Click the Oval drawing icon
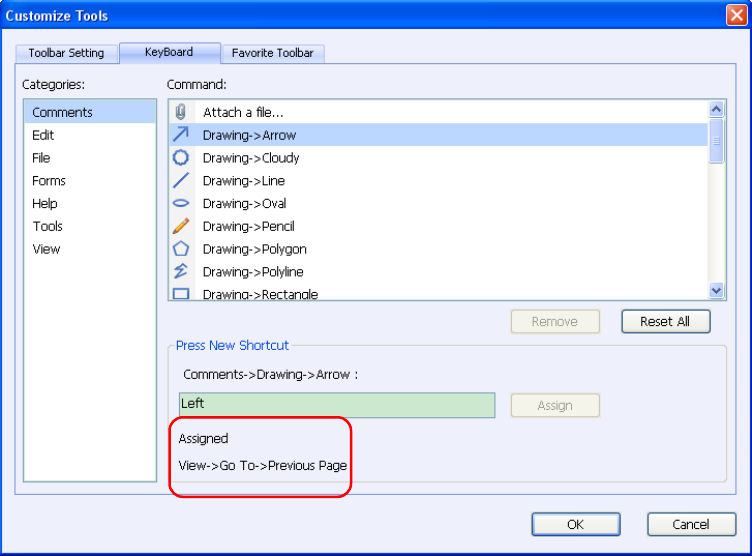 [x=180, y=203]
